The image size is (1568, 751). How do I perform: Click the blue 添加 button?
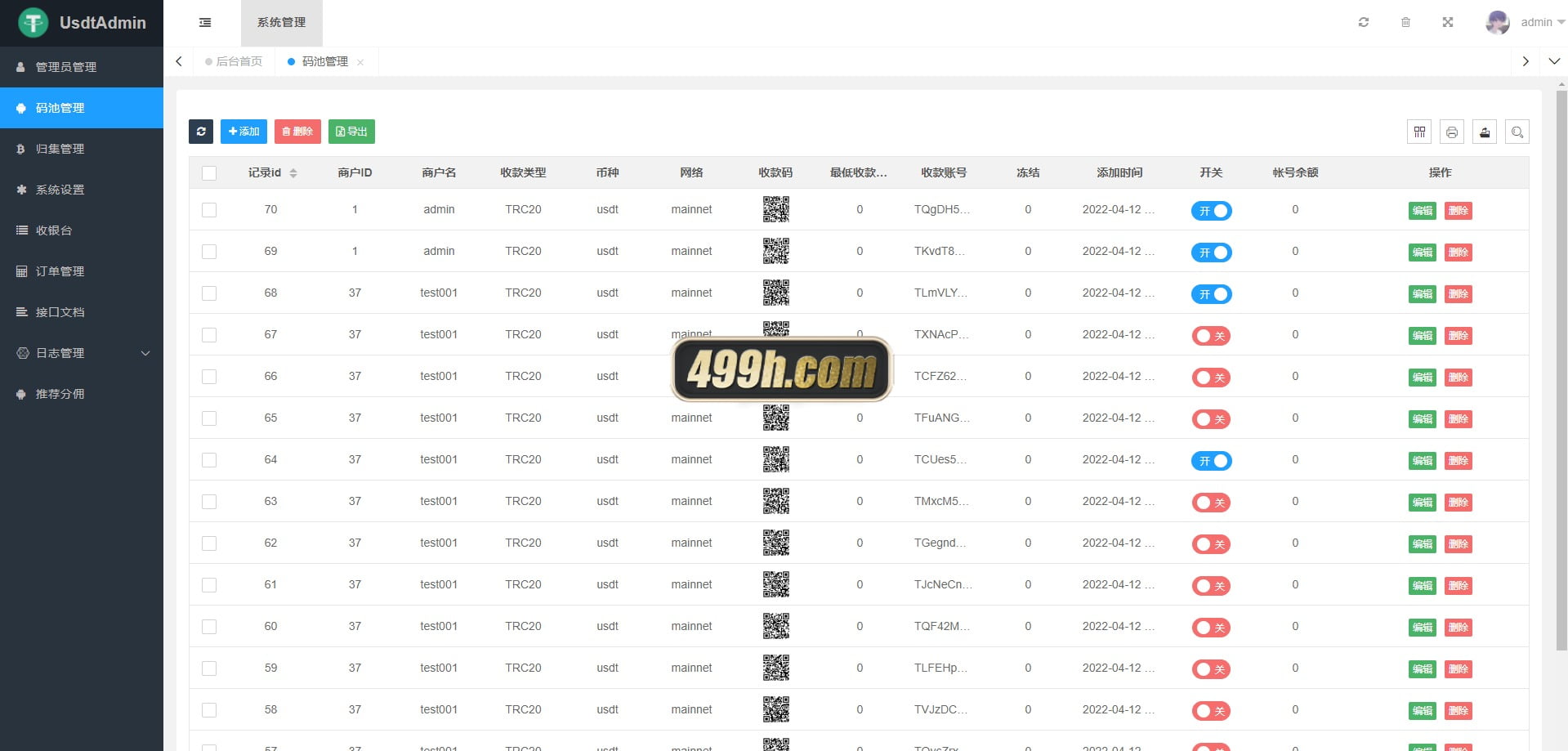pos(243,132)
